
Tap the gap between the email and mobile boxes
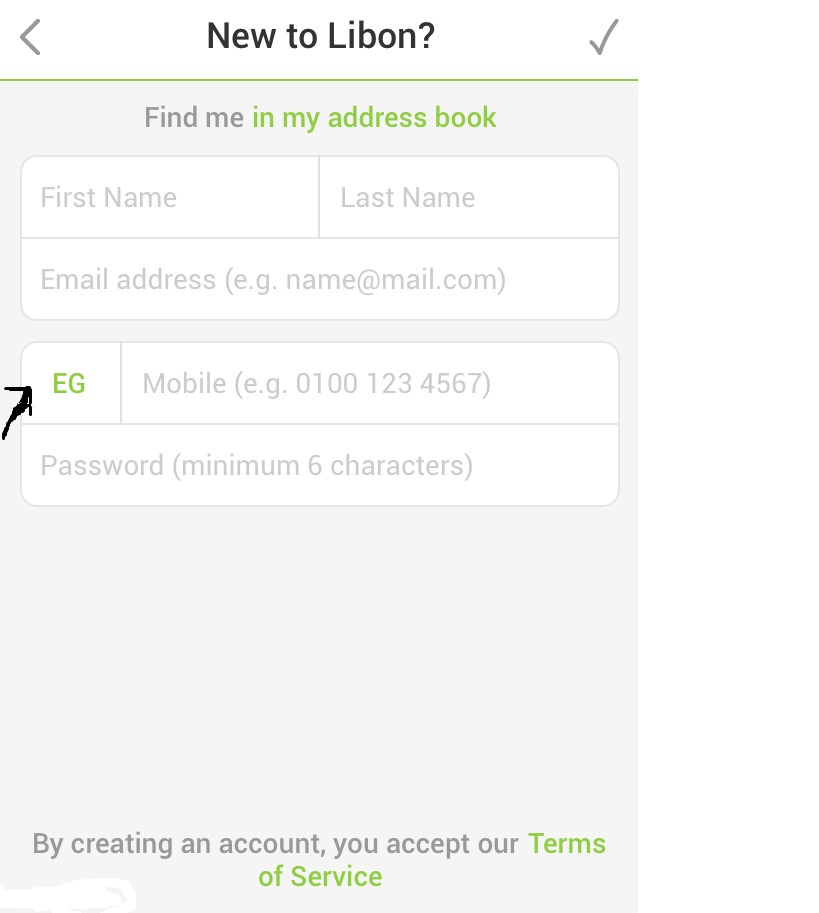320,331
